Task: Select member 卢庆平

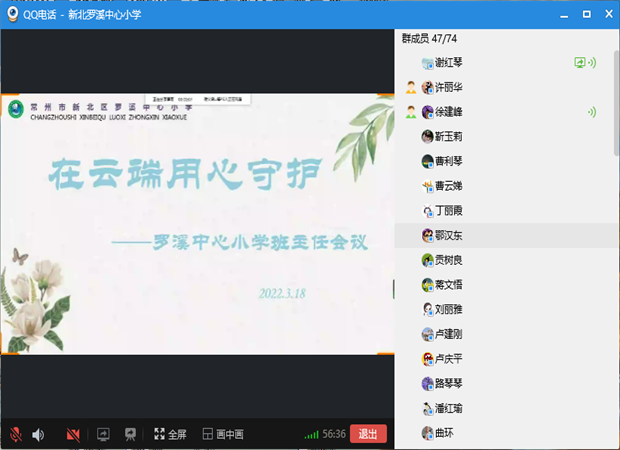Action: tap(506, 359)
